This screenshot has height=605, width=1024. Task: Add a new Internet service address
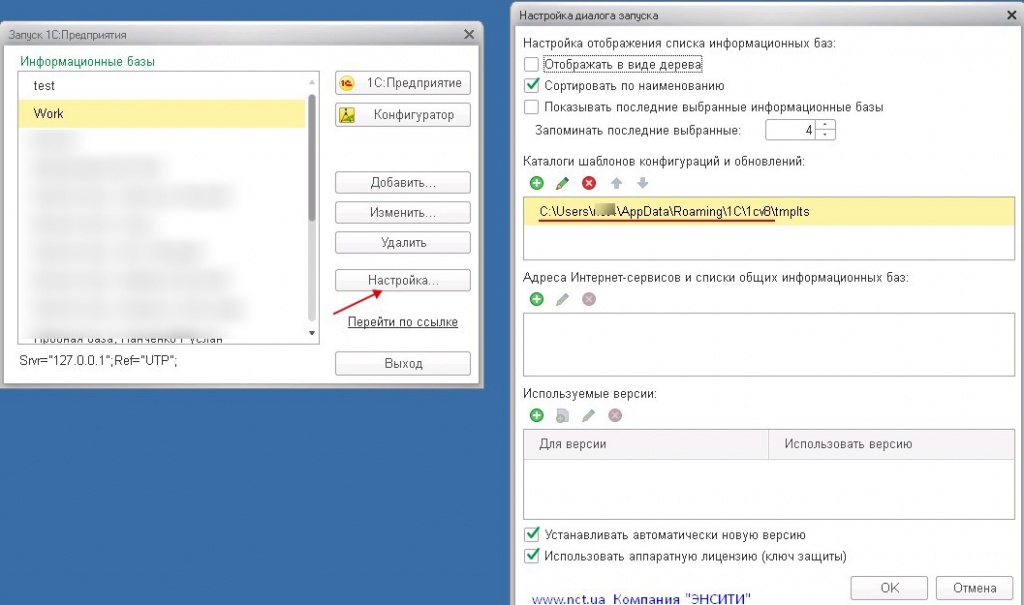tap(537, 299)
